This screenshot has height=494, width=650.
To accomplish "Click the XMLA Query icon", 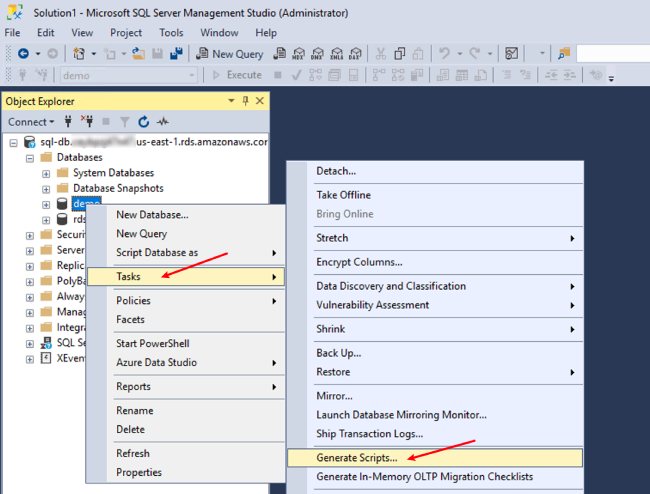I will click(x=337, y=53).
